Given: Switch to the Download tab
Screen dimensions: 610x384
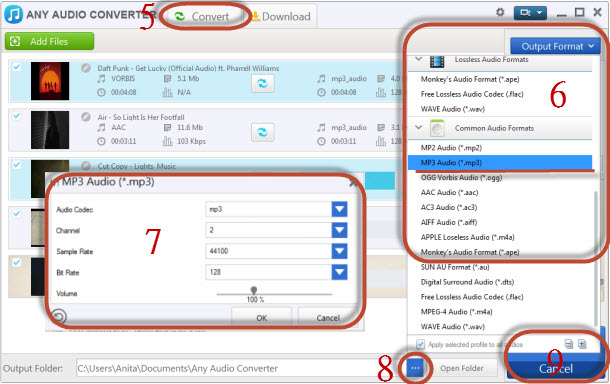Looking at the screenshot, I should (281, 16).
